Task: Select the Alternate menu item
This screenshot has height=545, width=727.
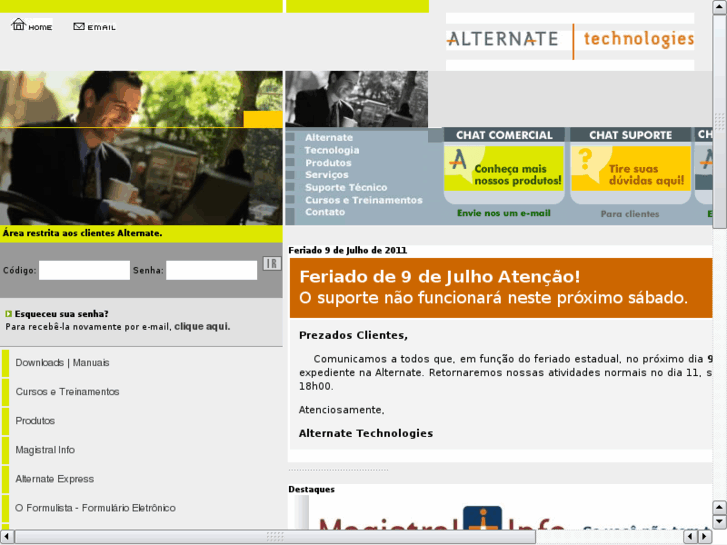Action: 329,138
